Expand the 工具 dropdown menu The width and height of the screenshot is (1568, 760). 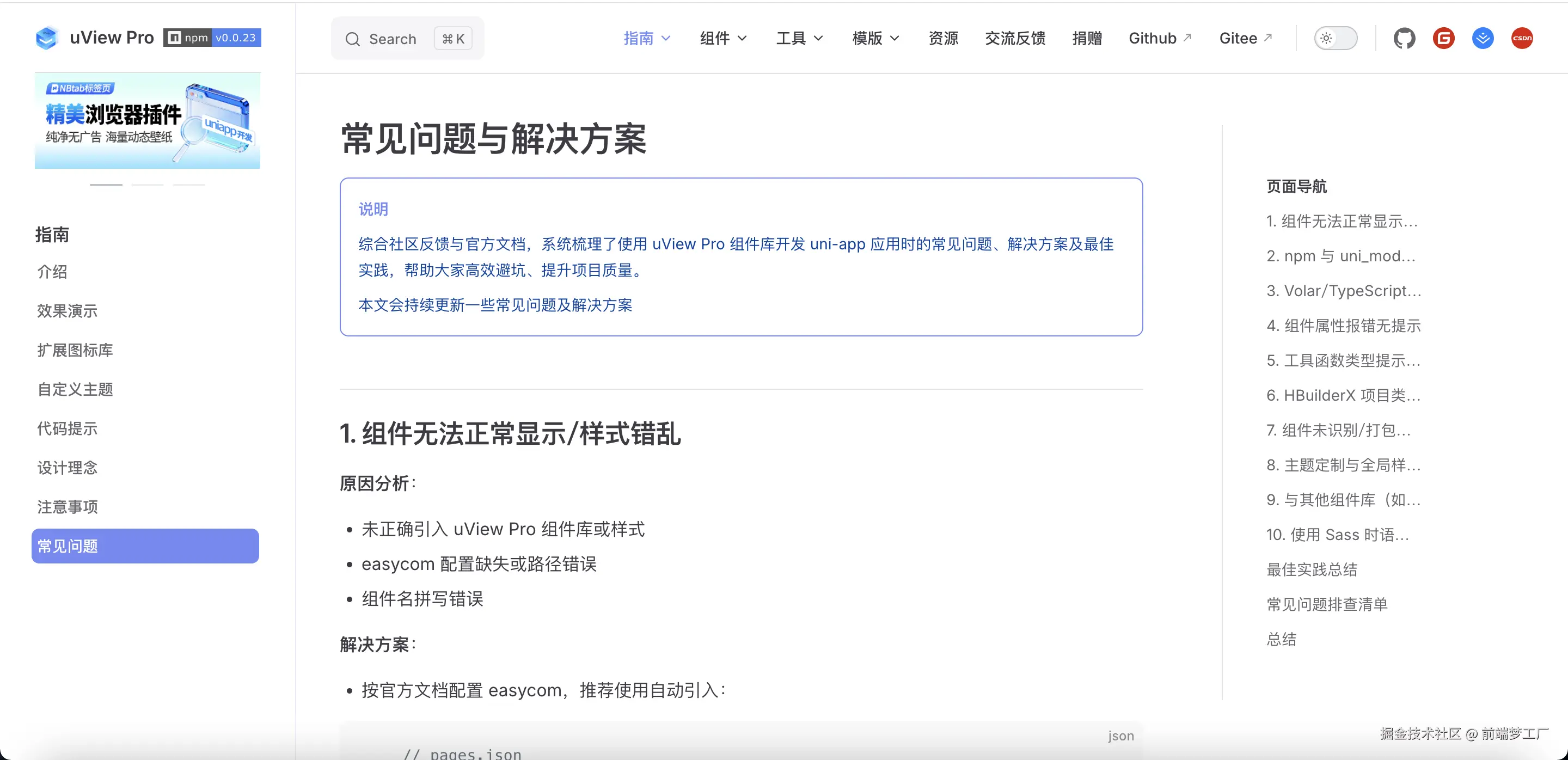pos(799,38)
